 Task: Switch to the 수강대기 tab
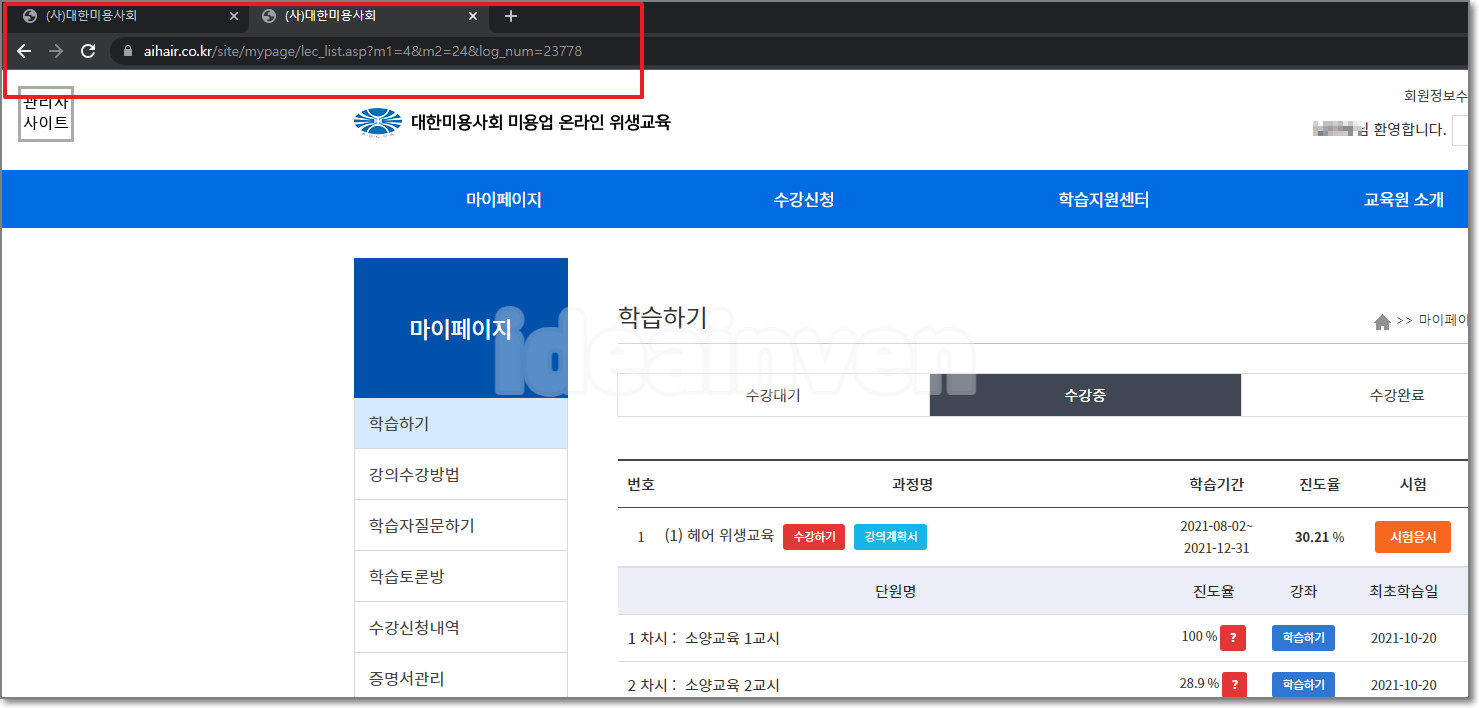[773, 394]
